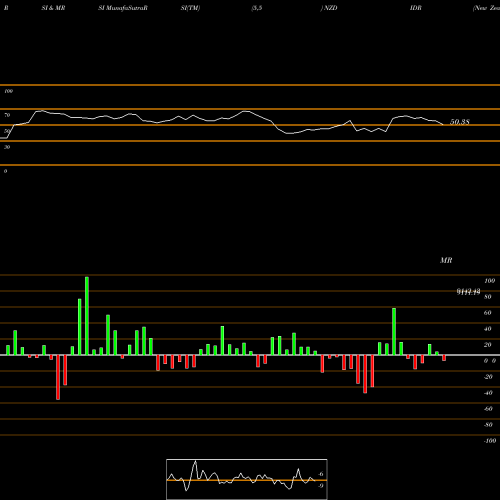This screenshot has height=500, width=500.
Task: Click the -60 label on MR axis
Action: pos(488,409)
